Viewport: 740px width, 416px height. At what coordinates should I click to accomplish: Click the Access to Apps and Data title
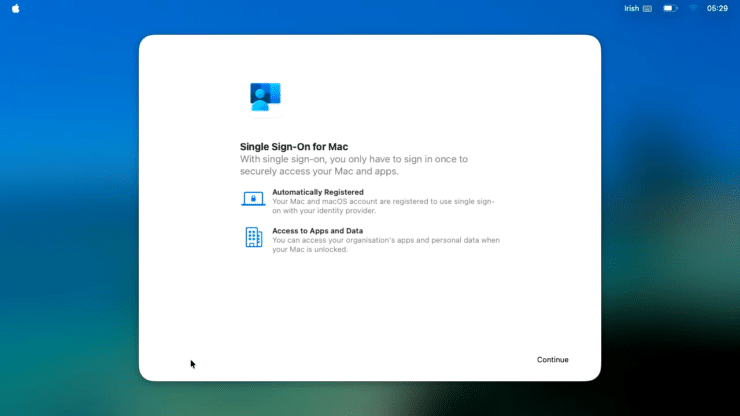tap(318, 231)
